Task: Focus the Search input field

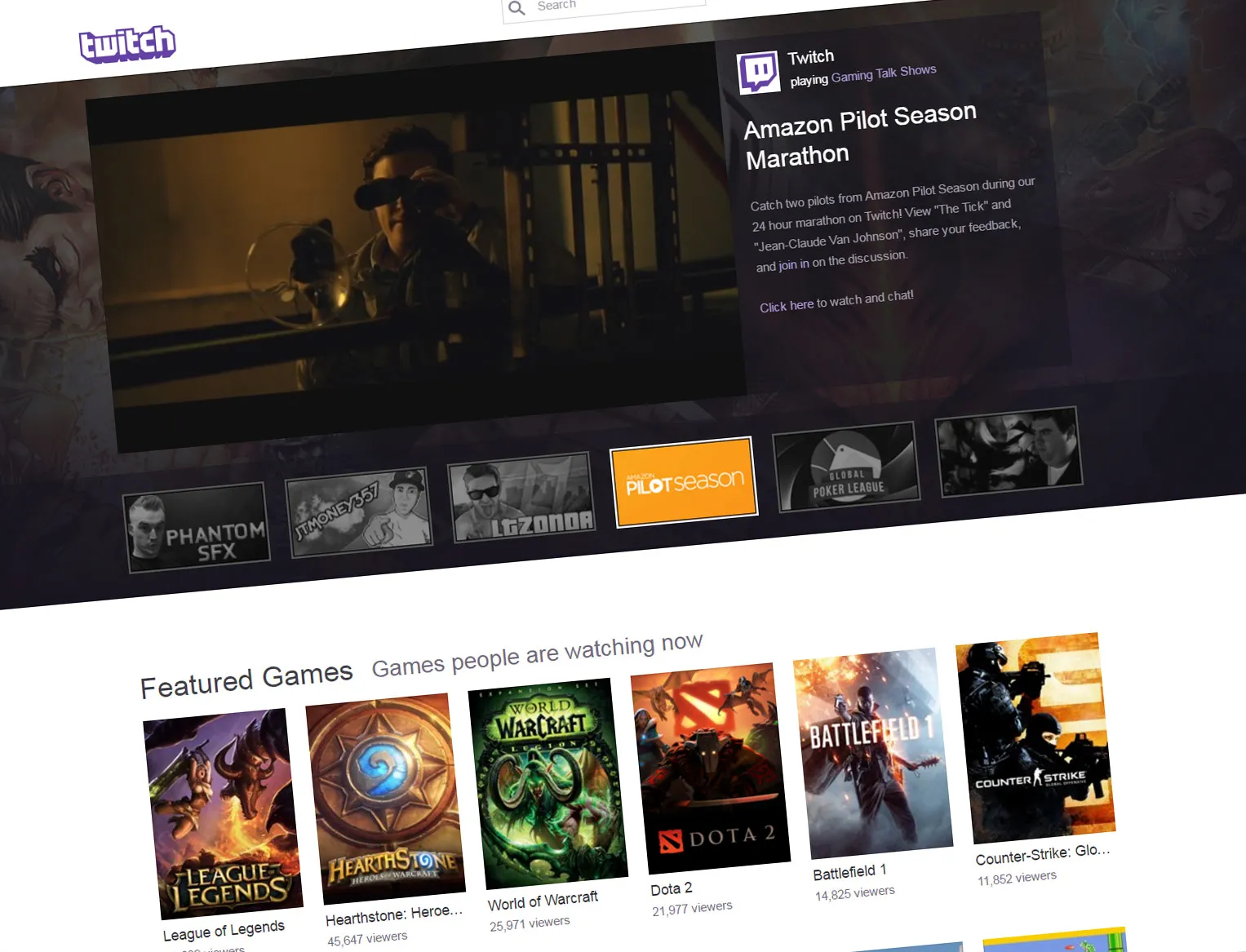Action: (x=604, y=7)
